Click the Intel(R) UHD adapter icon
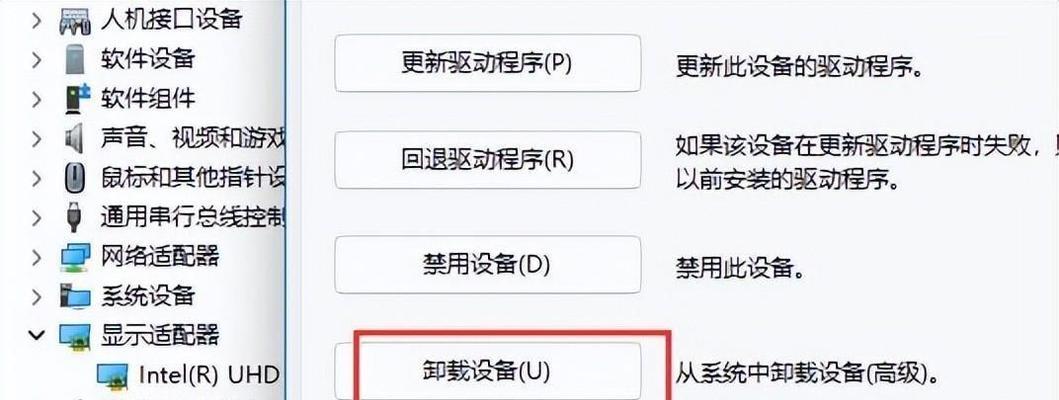This screenshot has width=1059, height=400. [x=111, y=374]
